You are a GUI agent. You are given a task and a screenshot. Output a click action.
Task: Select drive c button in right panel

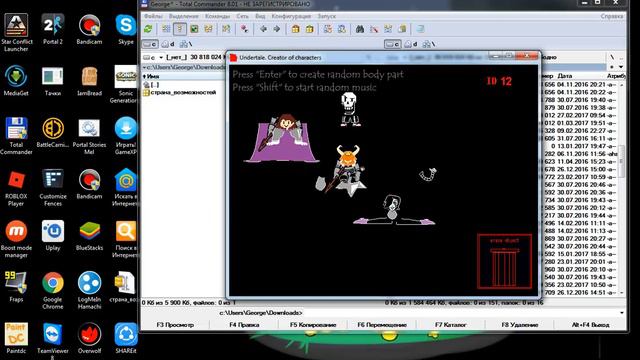tap(392, 44)
